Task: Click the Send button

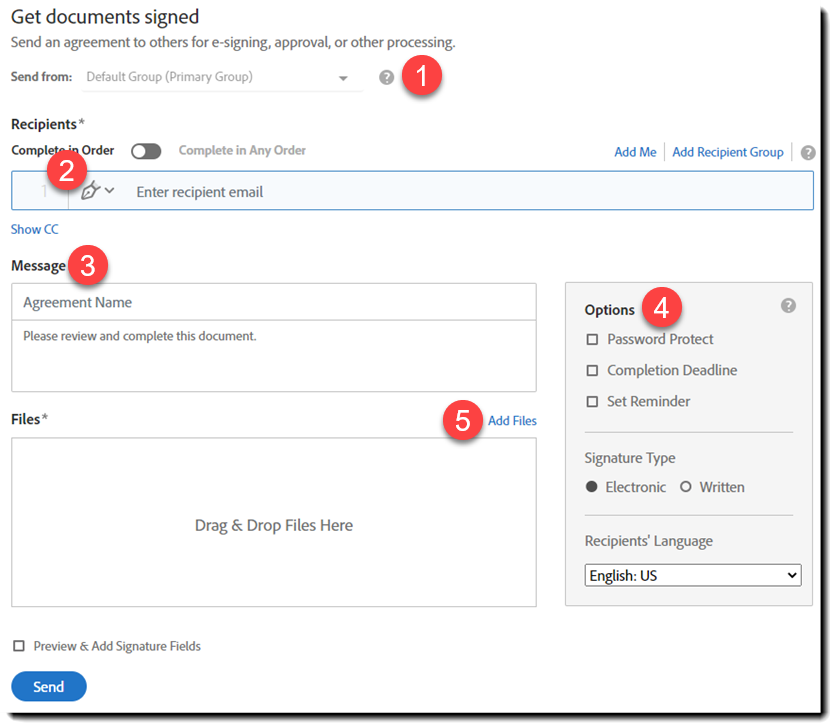Action: point(48,686)
